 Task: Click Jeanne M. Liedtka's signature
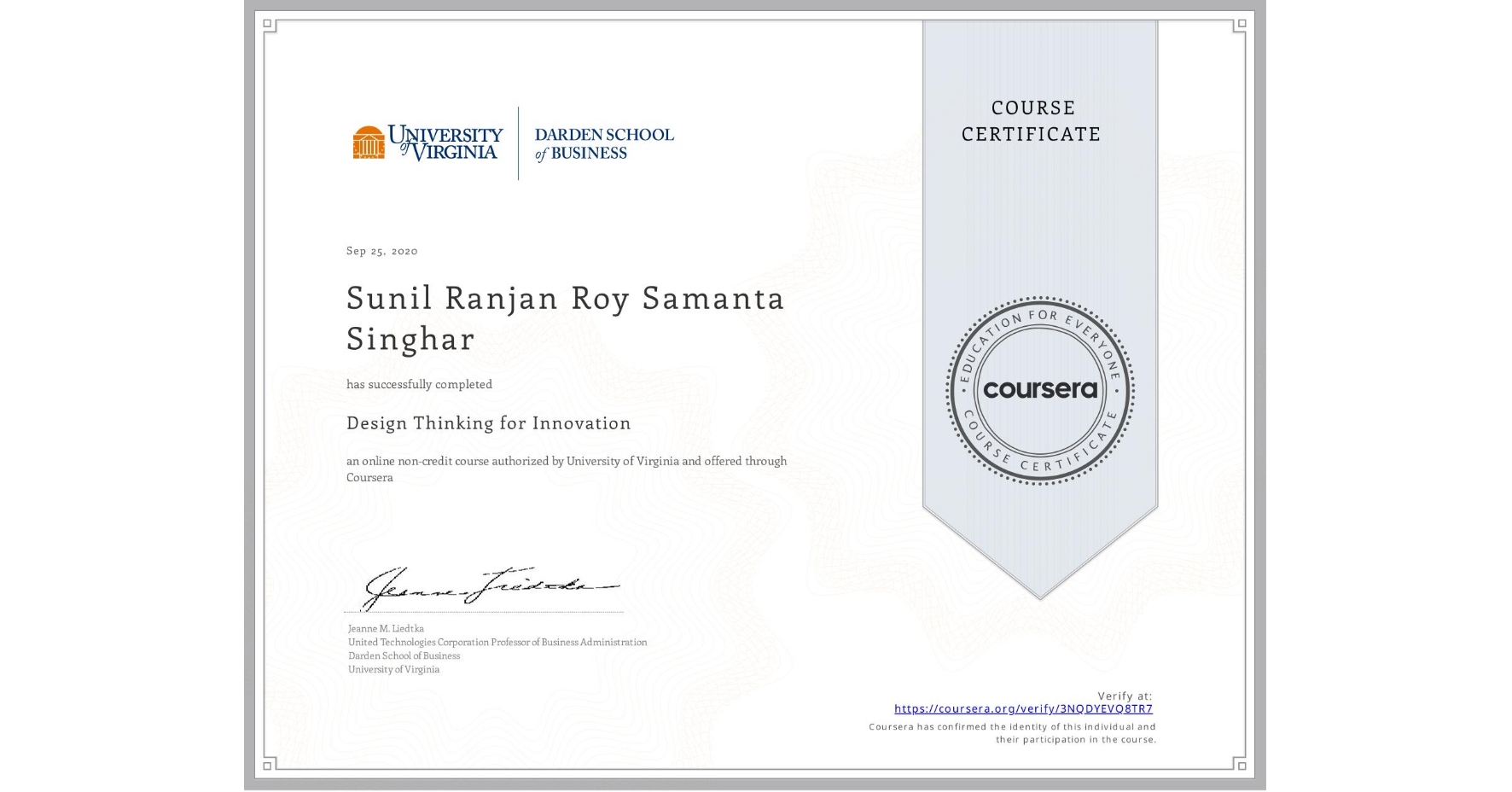482,585
